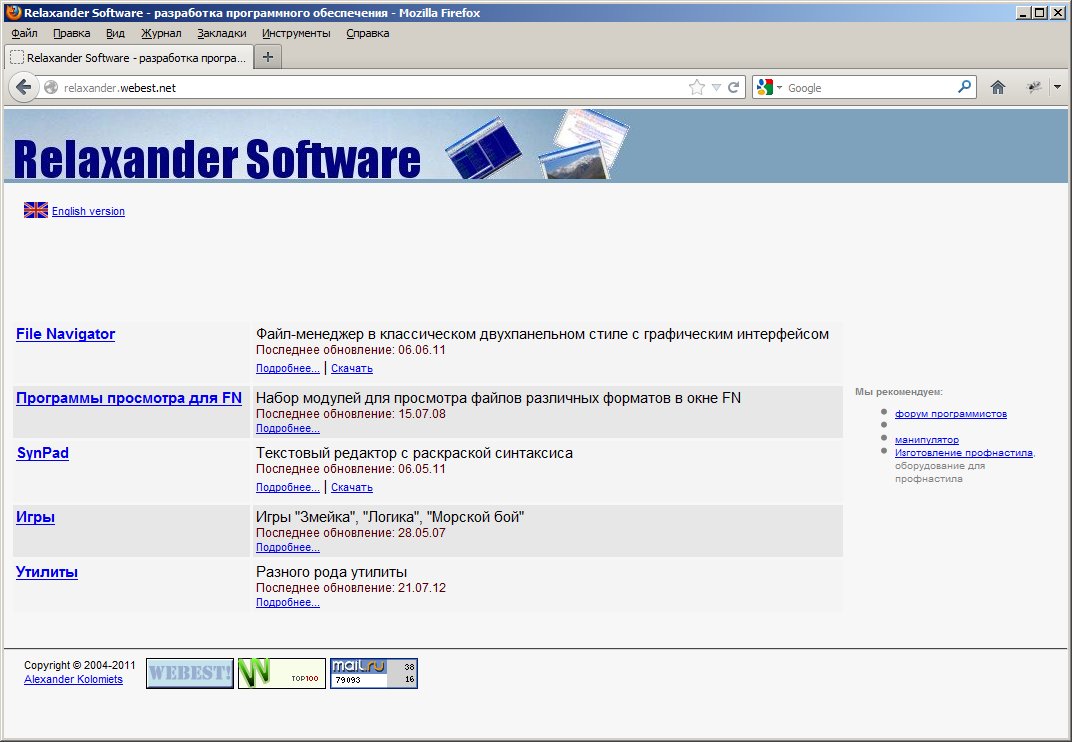Click Copyright © 2004-2011 text
The height and width of the screenshot is (742, 1072).
coord(79,665)
